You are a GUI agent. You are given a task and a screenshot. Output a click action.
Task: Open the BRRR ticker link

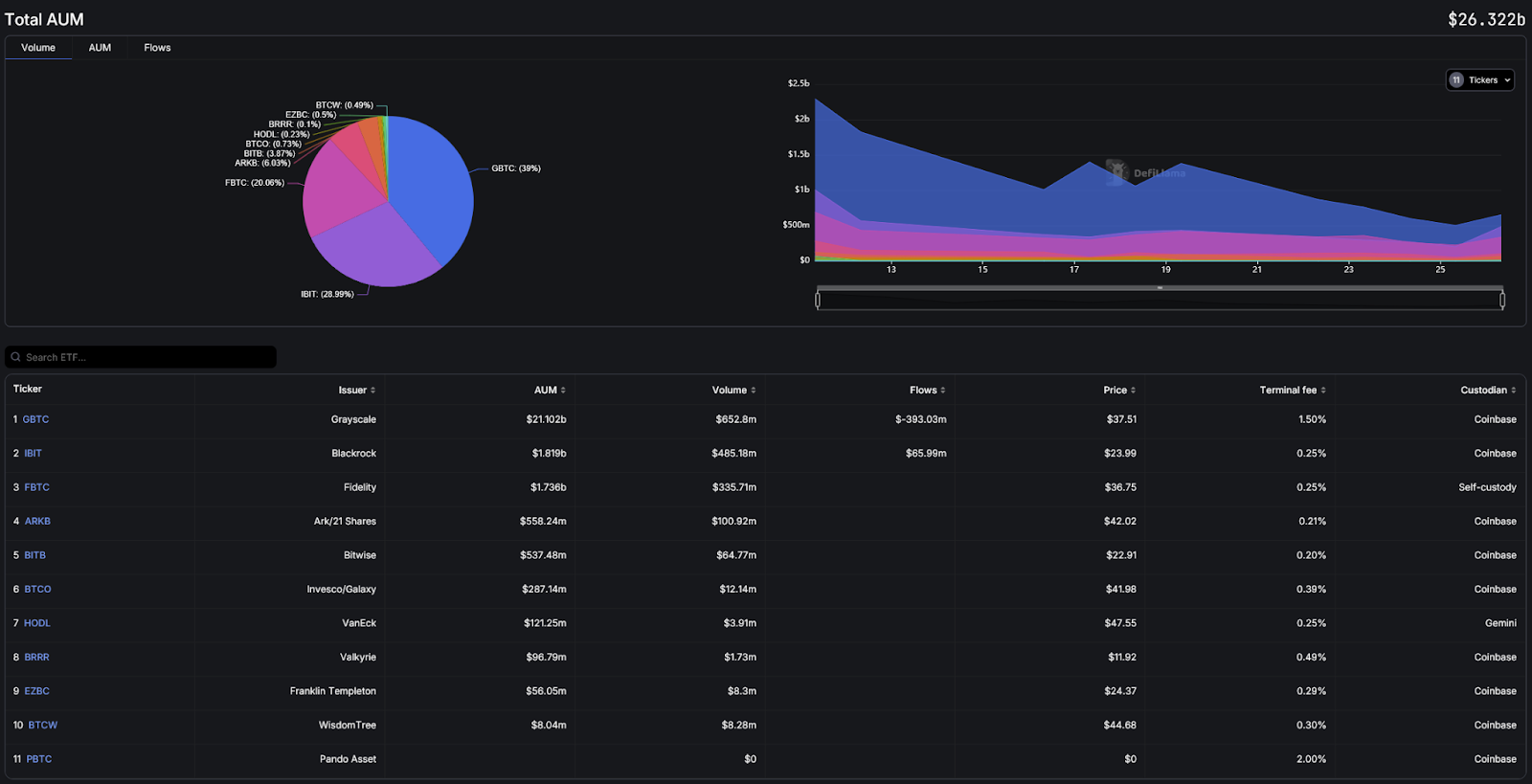click(x=36, y=658)
